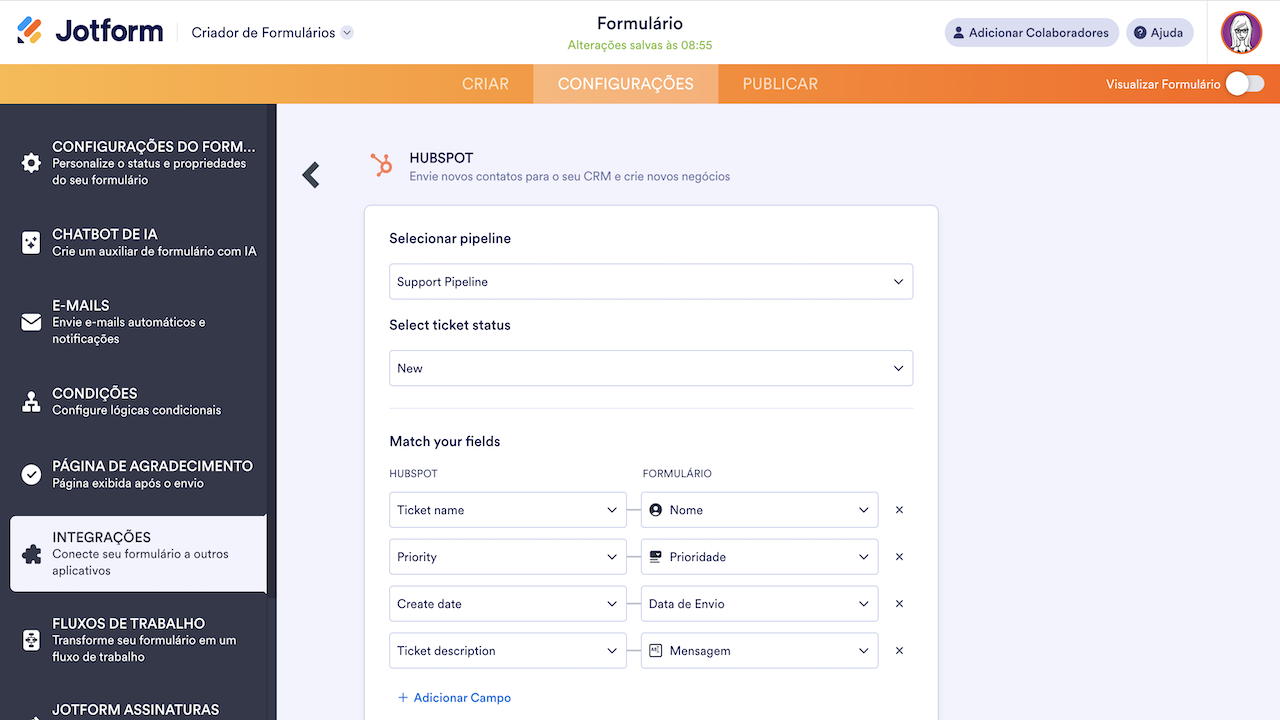
Task: Switch to the CRIAR tab
Action: click(486, 84)
